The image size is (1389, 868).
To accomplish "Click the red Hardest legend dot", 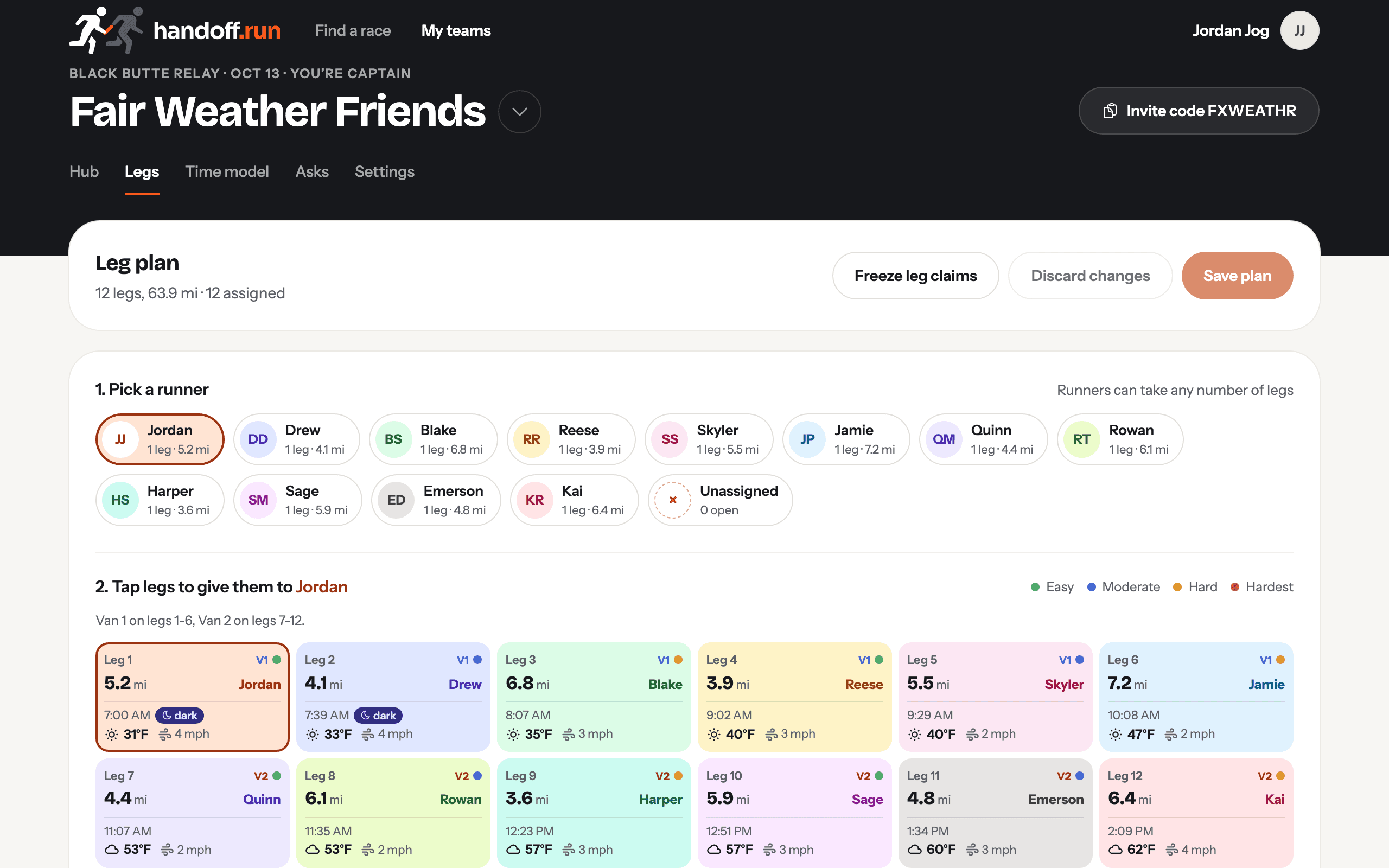I will click(1234, 586).
